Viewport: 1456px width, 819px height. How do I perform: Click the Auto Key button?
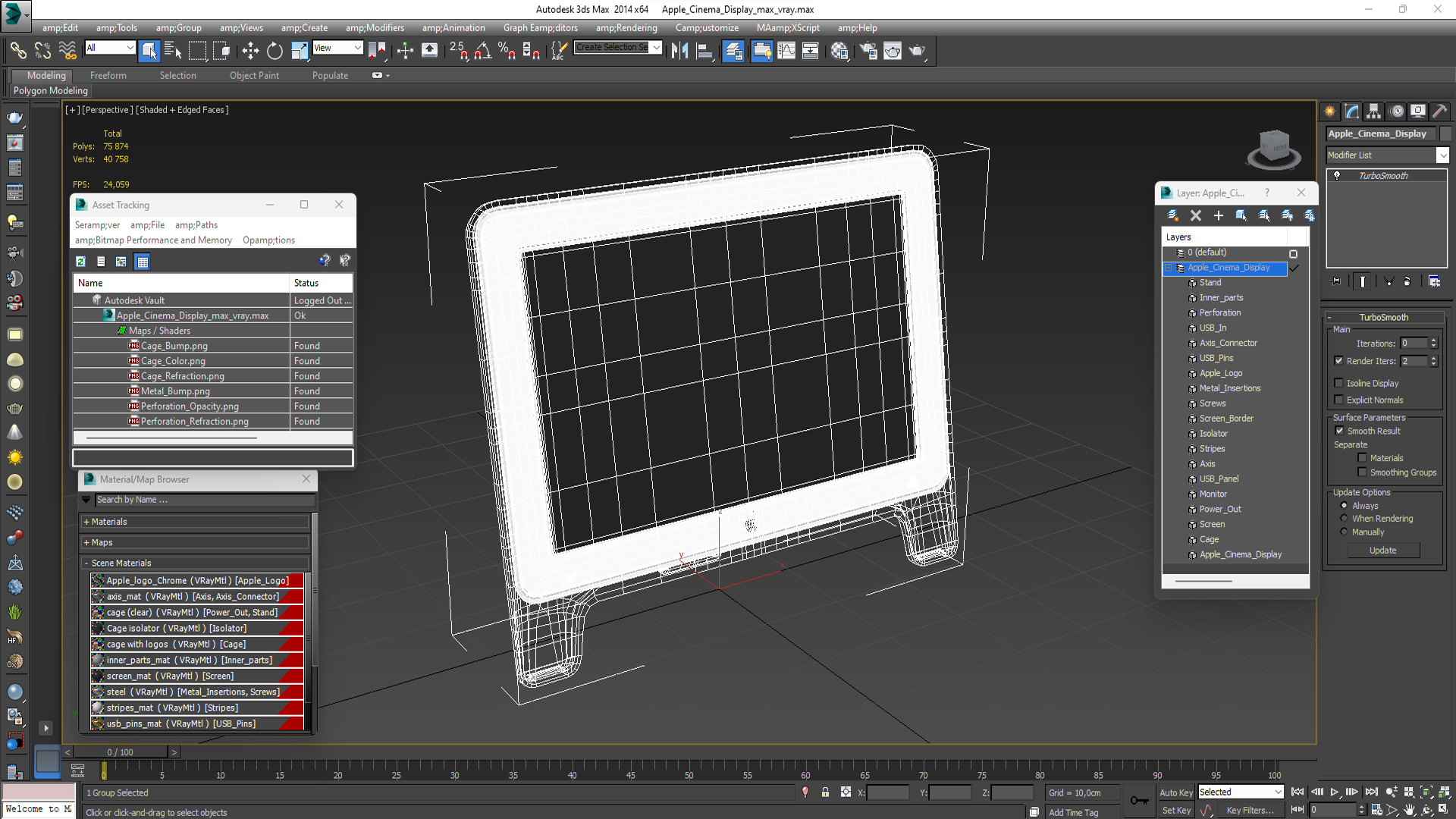(1176, 792)
